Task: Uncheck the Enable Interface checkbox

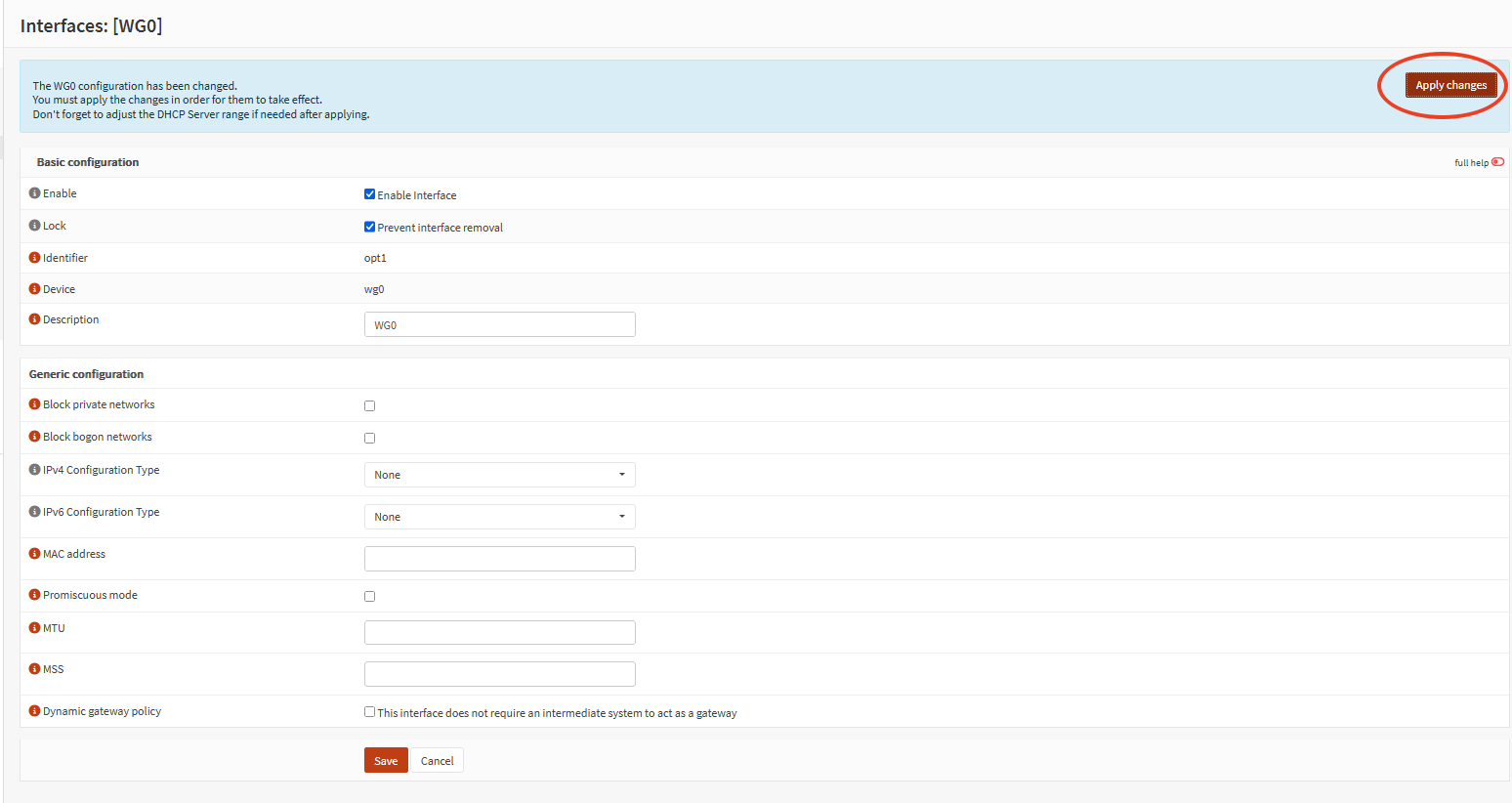Action: (370, 194)
